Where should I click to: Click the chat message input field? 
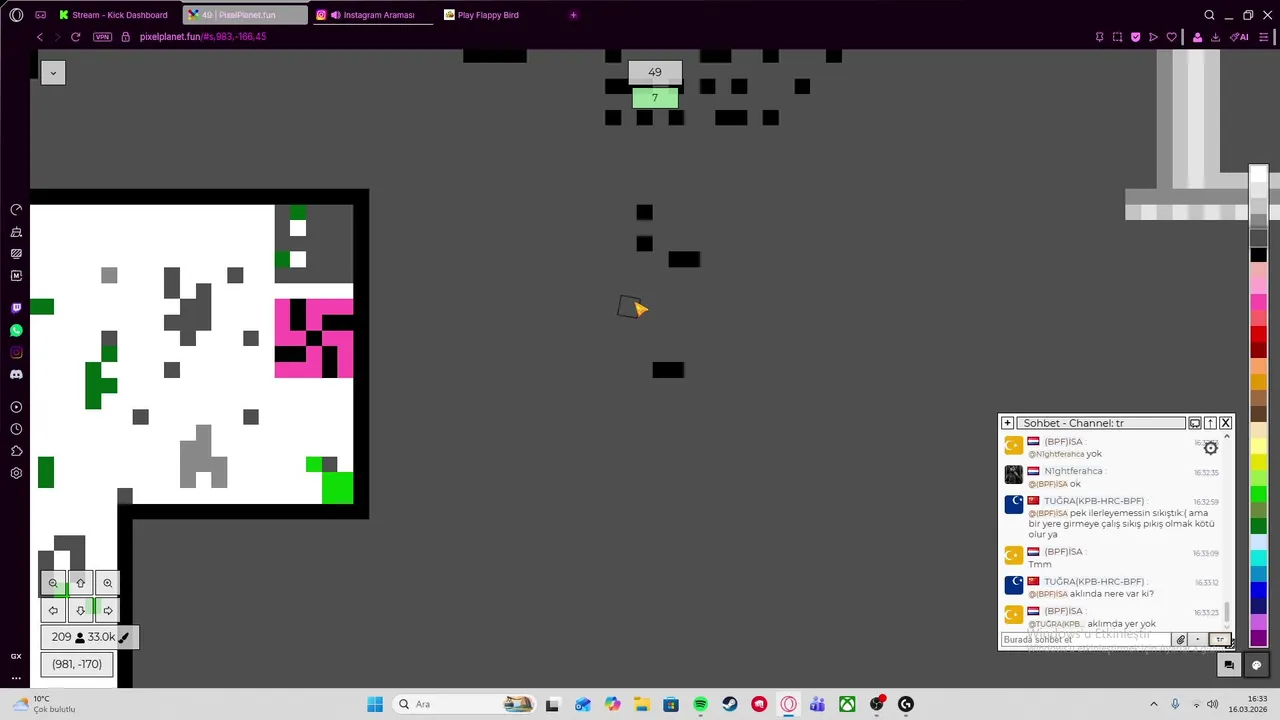pyautogui.click(x=1086, y=640)
